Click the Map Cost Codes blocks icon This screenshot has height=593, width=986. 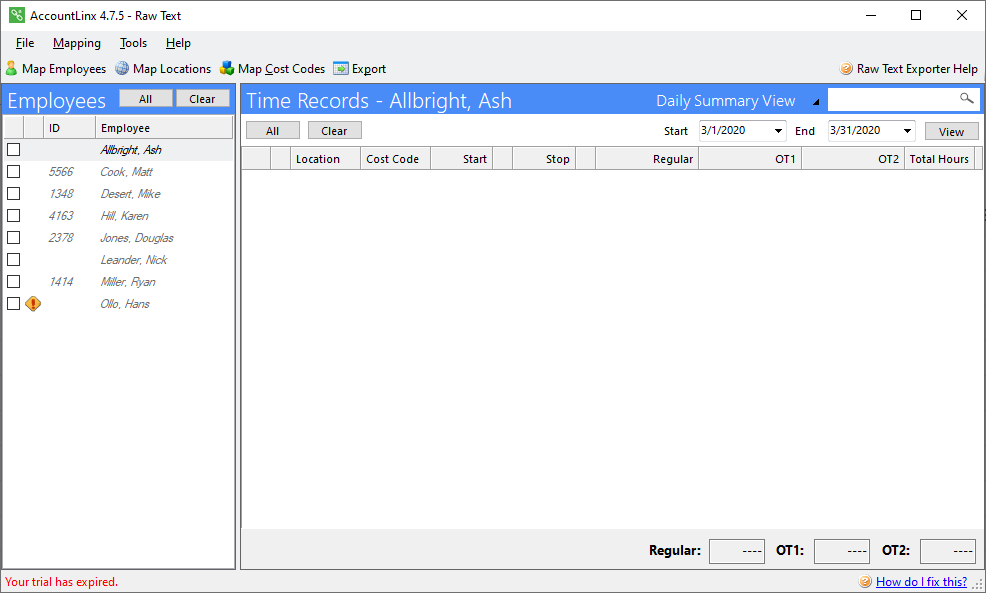point(227,68)
